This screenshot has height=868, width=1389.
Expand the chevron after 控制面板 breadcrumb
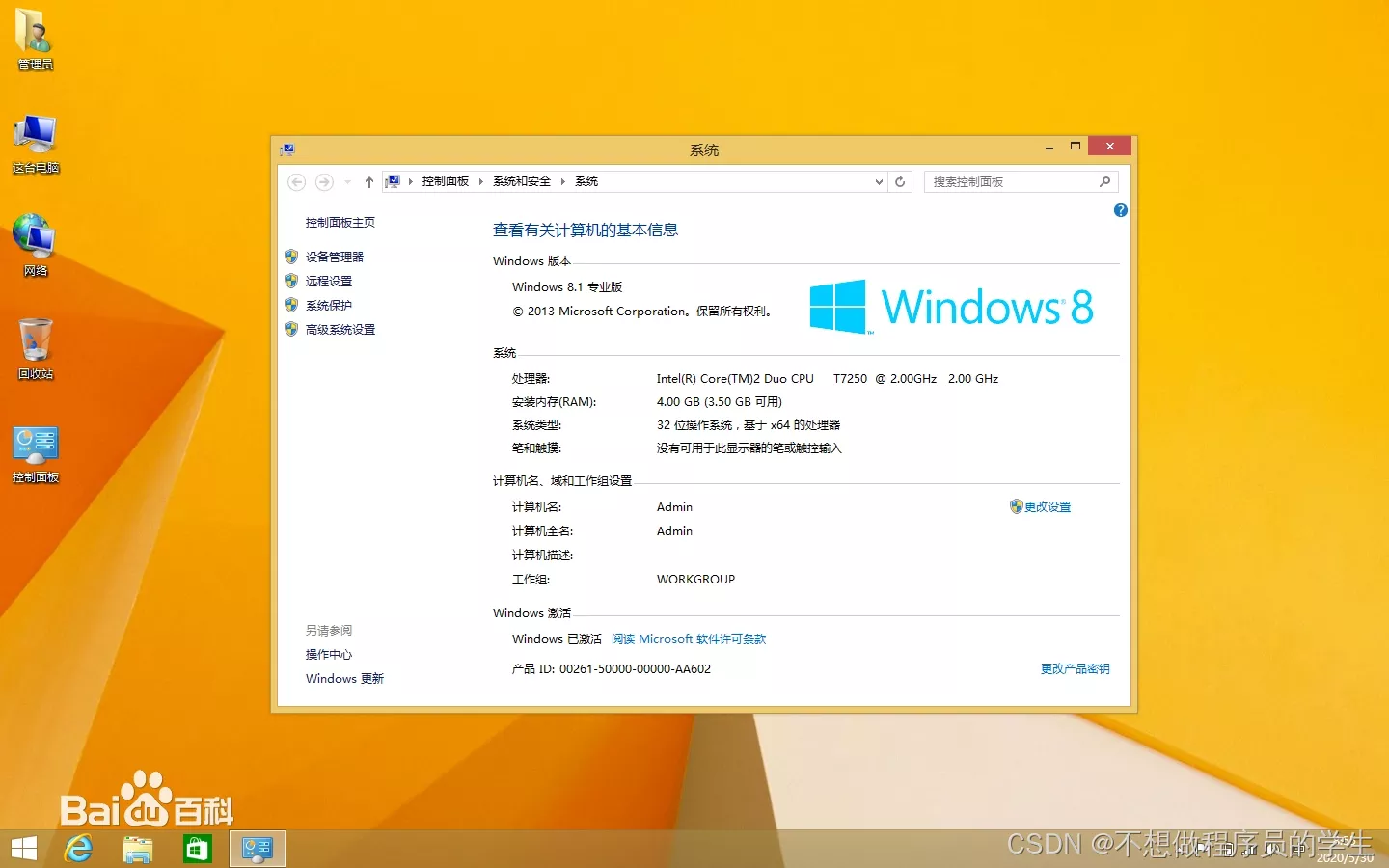480,181
